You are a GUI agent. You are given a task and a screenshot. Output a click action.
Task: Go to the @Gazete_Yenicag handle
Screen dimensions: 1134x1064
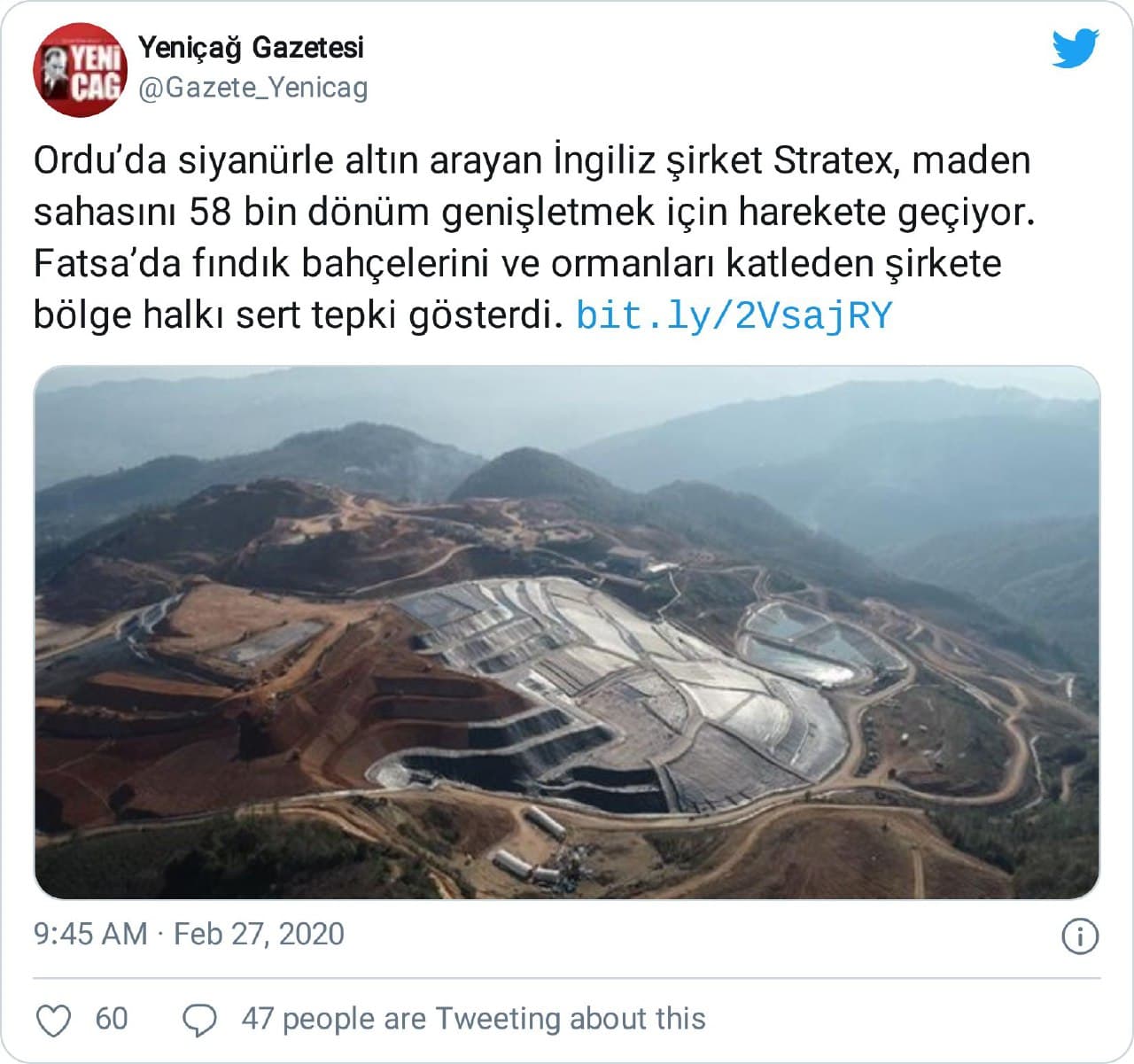pyautogui.click(x=252, y=88)
